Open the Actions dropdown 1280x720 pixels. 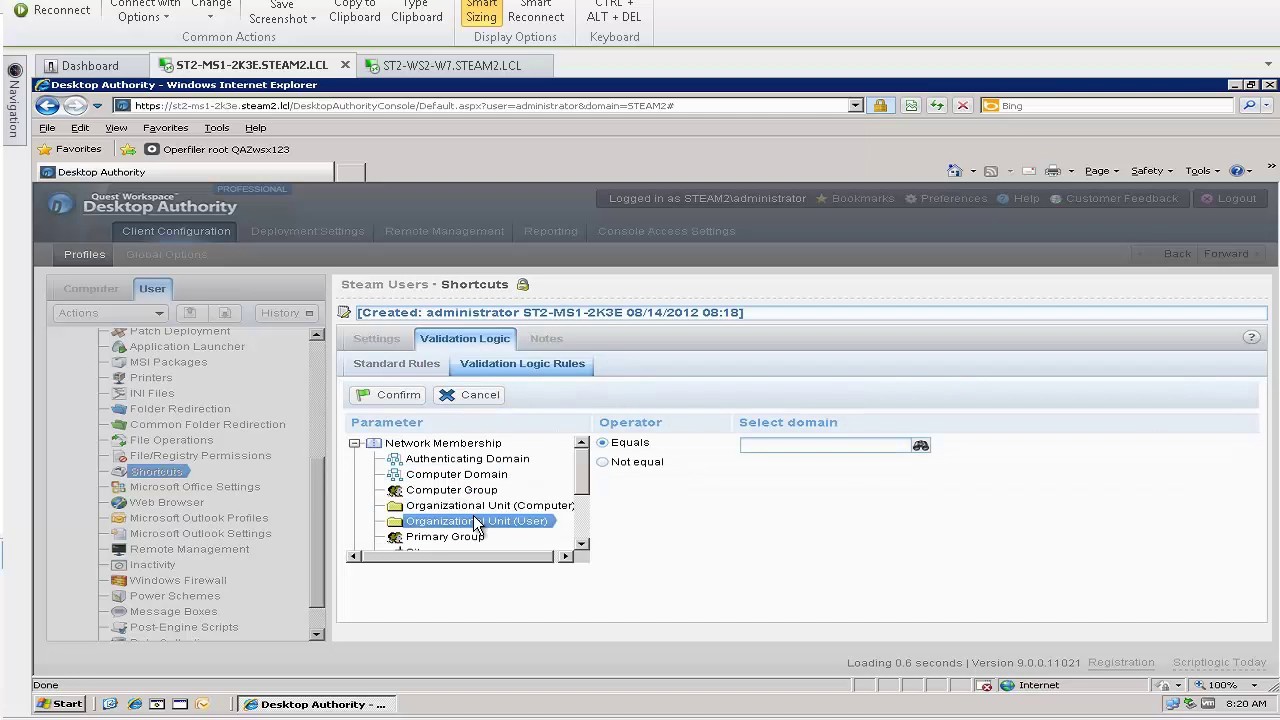[110, 313]
